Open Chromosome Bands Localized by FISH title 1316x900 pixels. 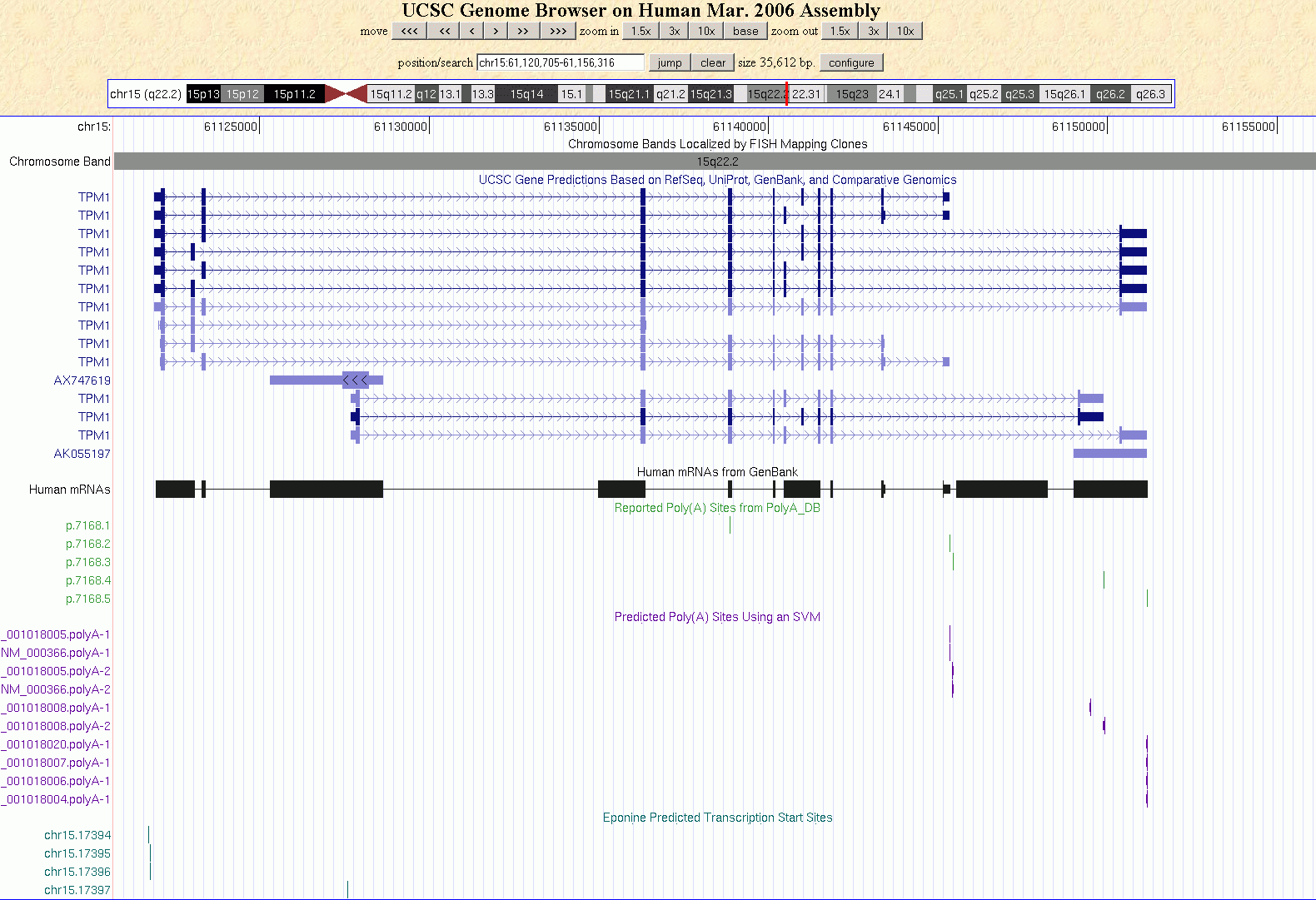(x=717, y=144)
